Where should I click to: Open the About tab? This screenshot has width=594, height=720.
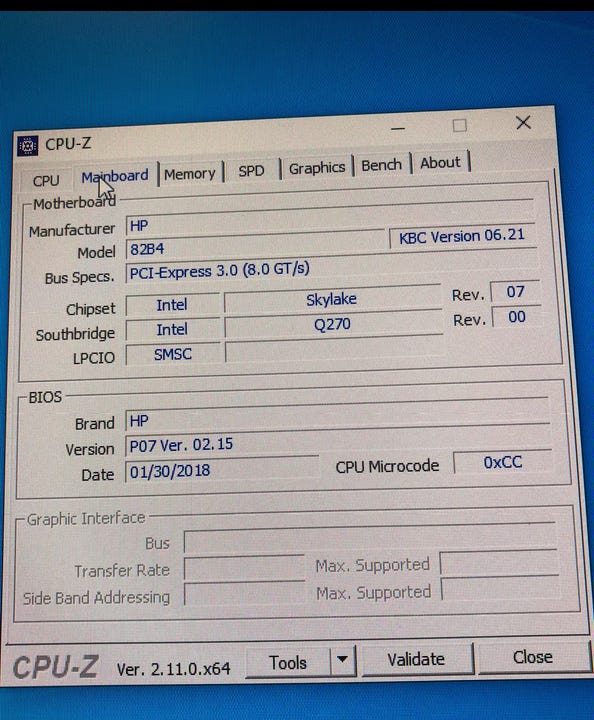440,163
